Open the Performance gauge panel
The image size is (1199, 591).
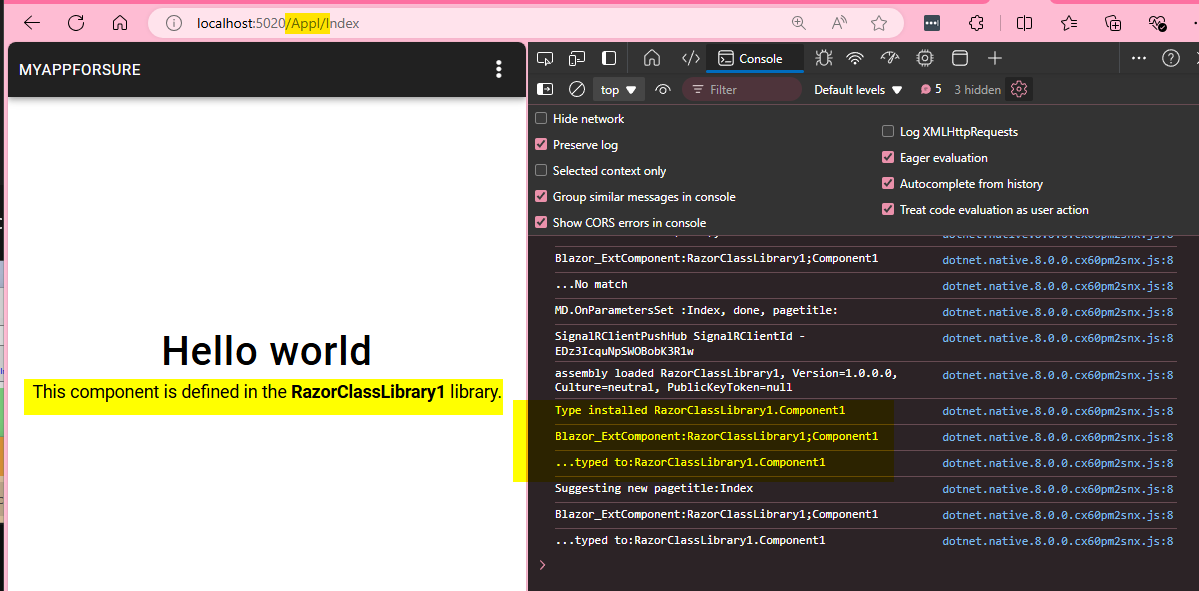click(890, 58)
